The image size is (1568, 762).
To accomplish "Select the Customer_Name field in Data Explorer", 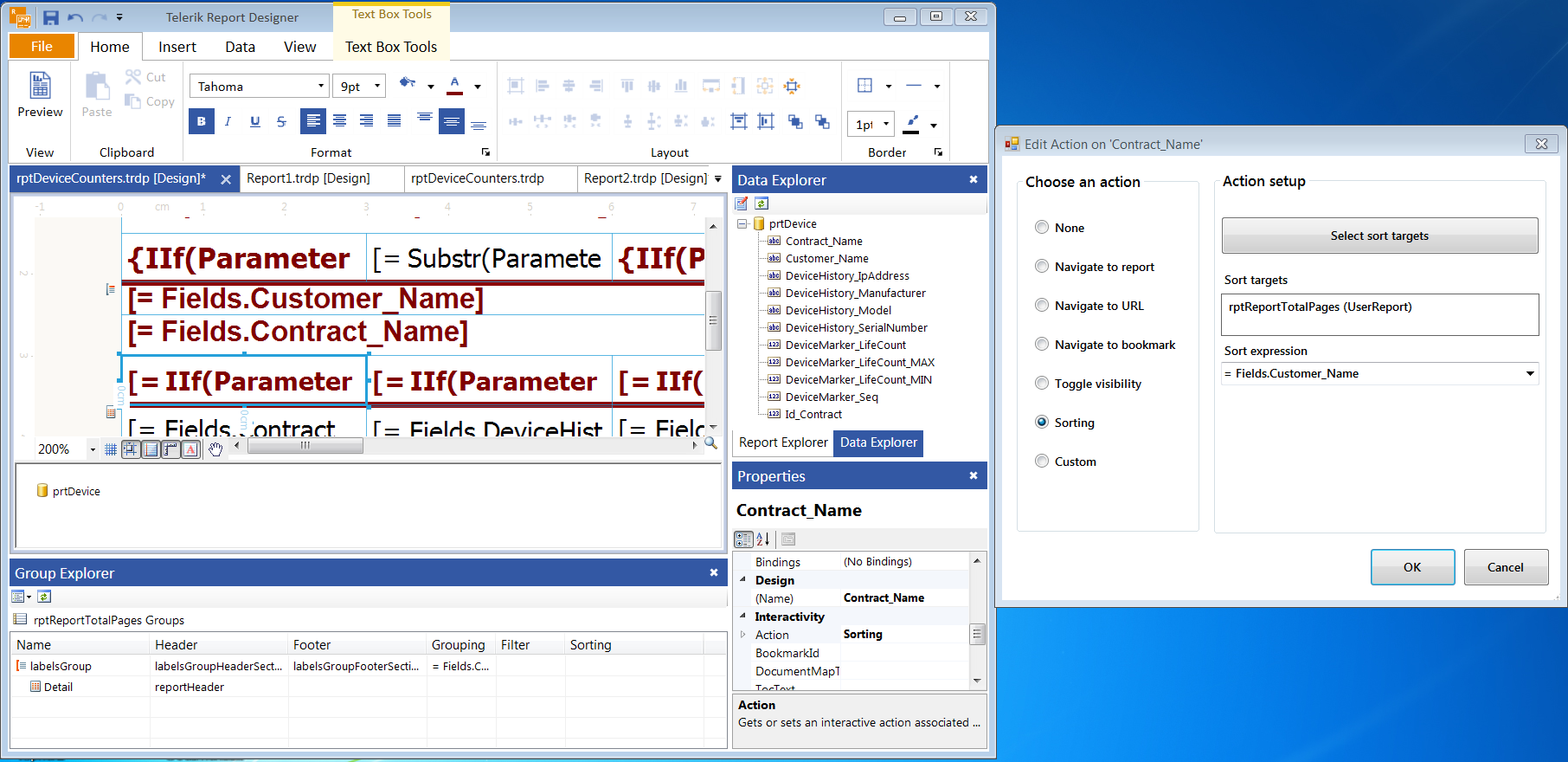I will [826, 258].
